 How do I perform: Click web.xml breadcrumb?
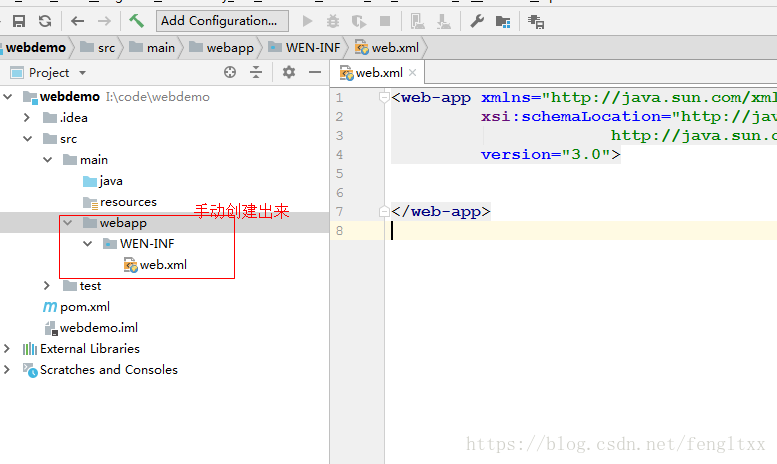(x=387, y=48)
